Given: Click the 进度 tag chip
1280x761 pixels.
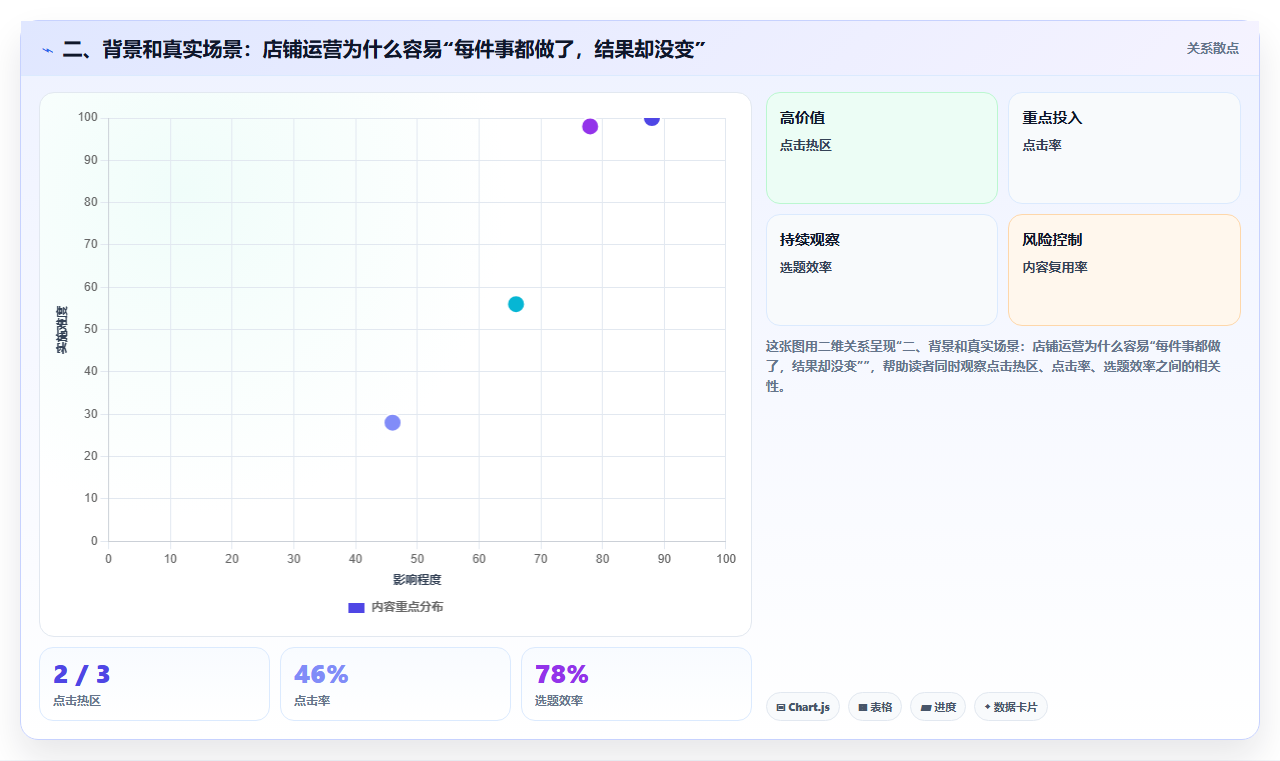Looking at the screenshot, I should point(938,707).
